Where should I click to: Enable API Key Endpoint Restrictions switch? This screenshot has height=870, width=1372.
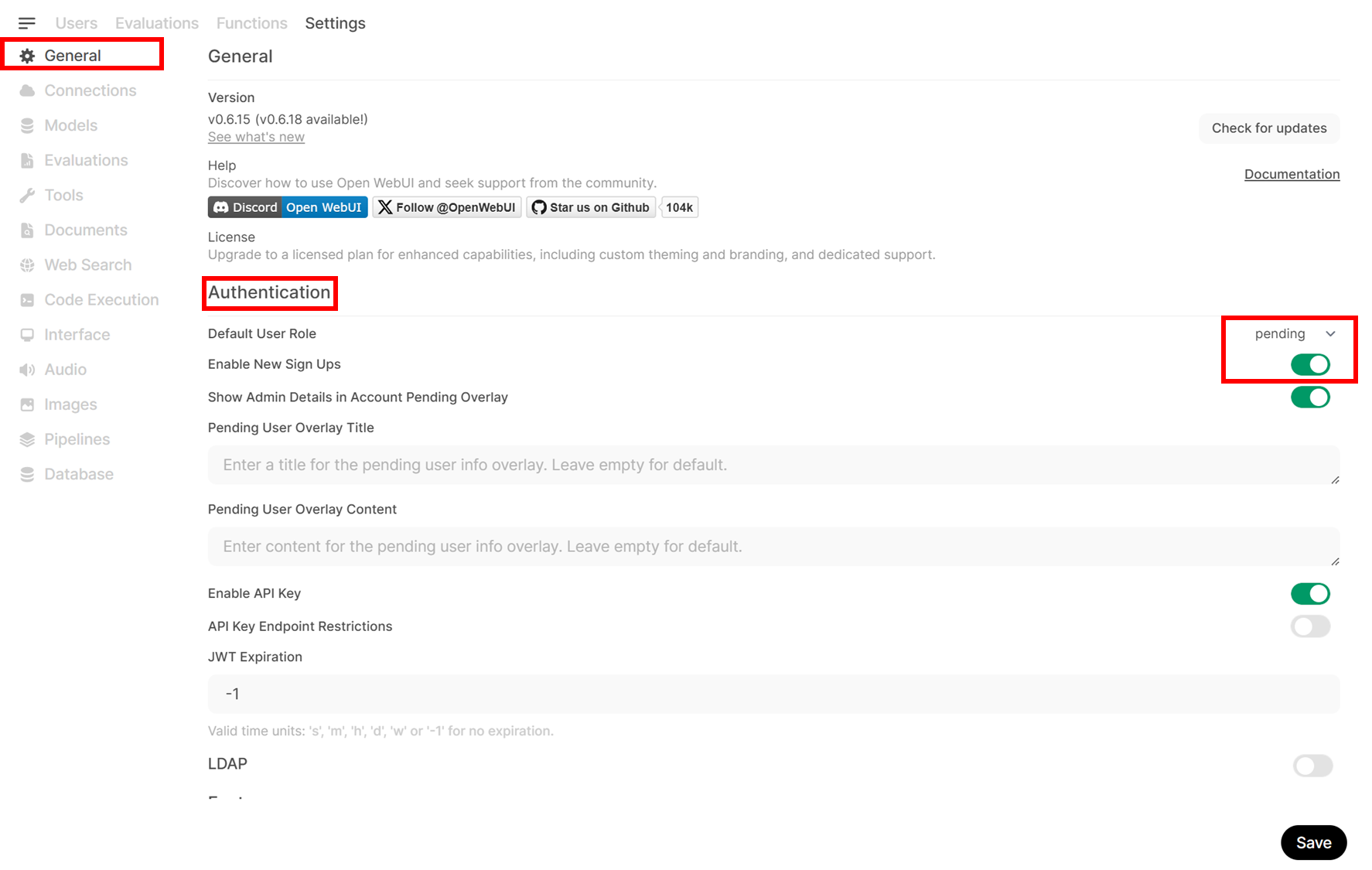click(1310, 626)
